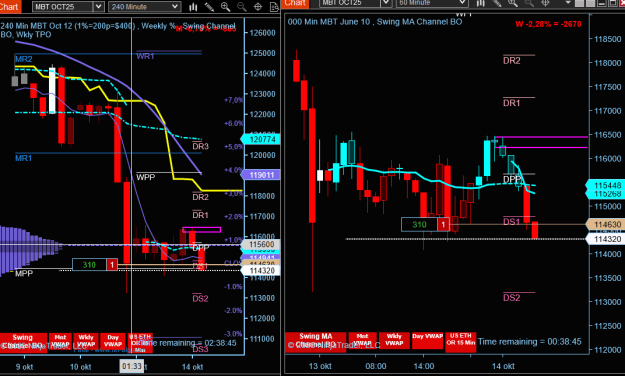Screen dimensions: 625x376
Task: Zoom in on the left 240 Minute chart
Action: (x=226, y=6)
